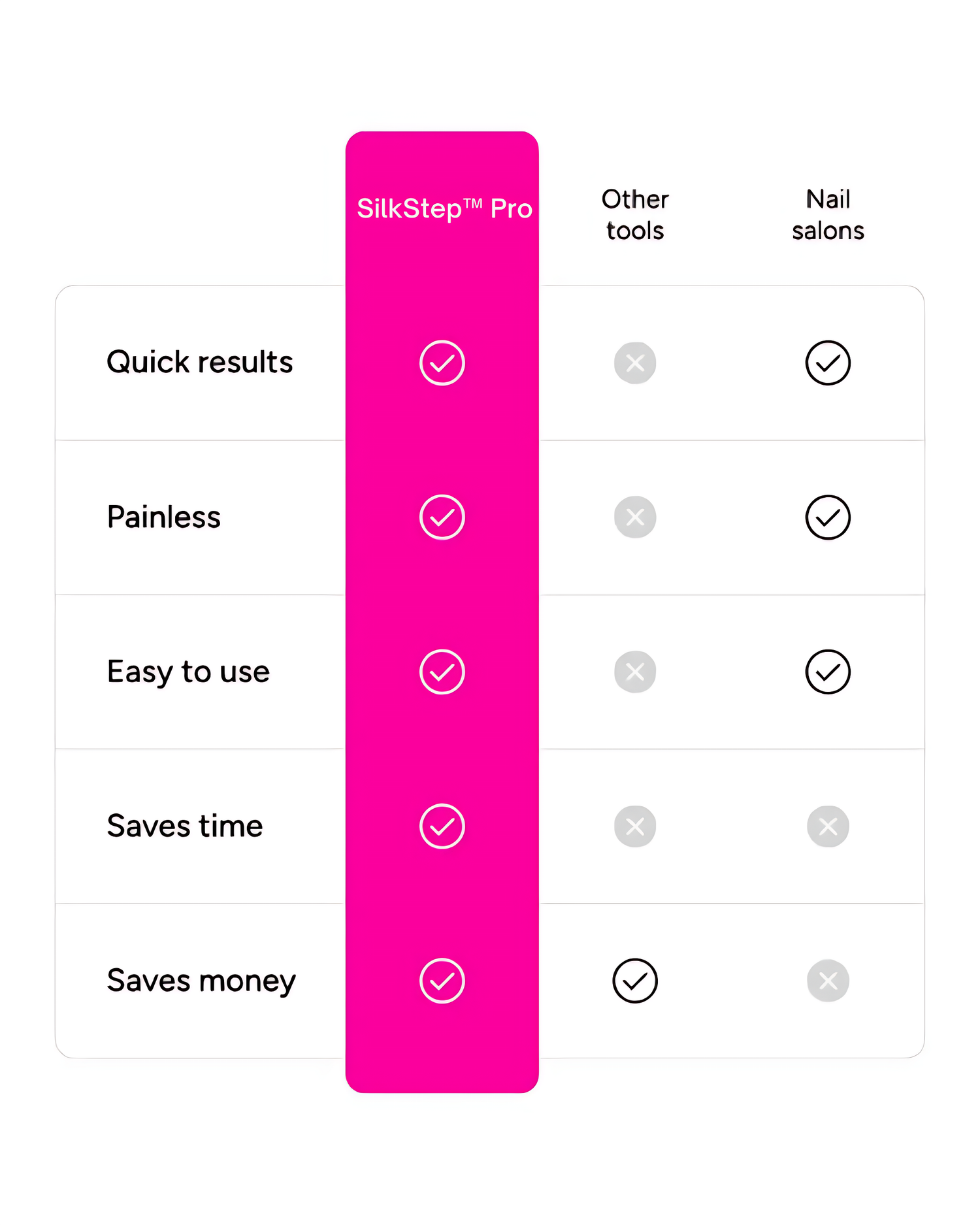The height and width of the screenshot is (1225, 980).
Task: Click SilkStep Pro checkmark for Painless
Action: click(x=442, y=517)
